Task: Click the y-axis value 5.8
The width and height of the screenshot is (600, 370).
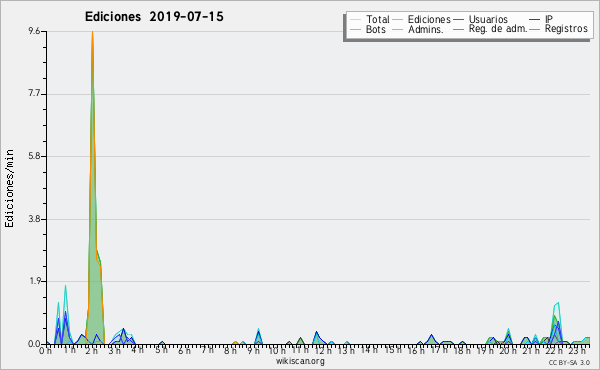Action: pyautogui.click(x=34, y=156)
